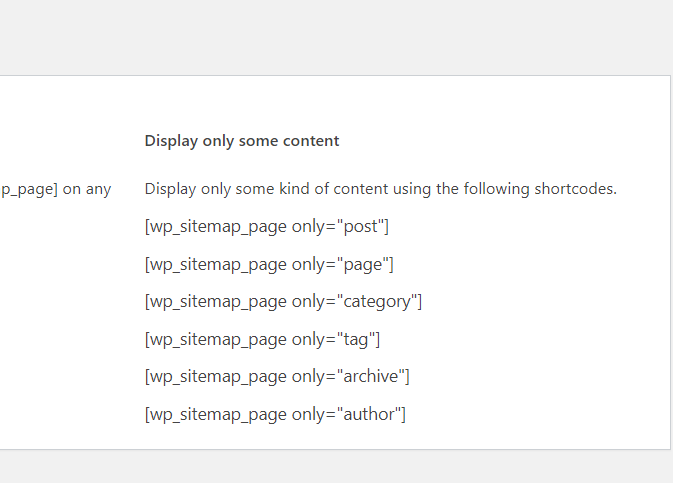Click the word "shortcodes." ending the description

tap(575, 189)
